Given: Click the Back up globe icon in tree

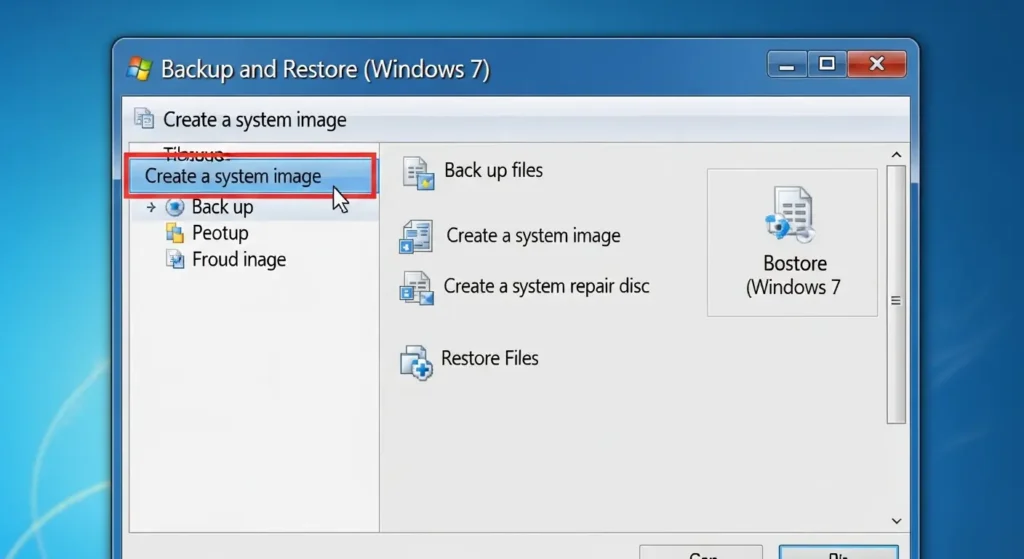Looking at the screenshot, I should pos(174,207).
